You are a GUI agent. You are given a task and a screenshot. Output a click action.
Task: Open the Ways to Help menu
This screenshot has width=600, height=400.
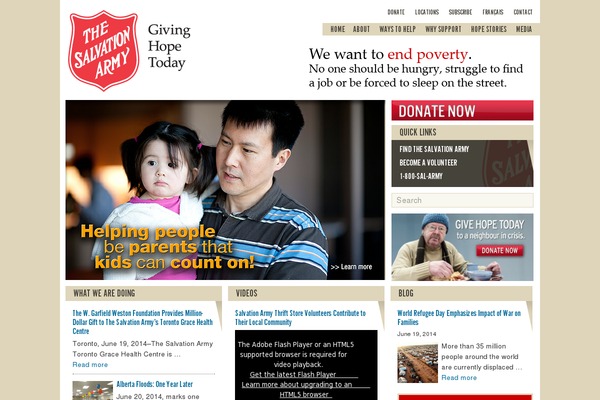coord(397,29)
